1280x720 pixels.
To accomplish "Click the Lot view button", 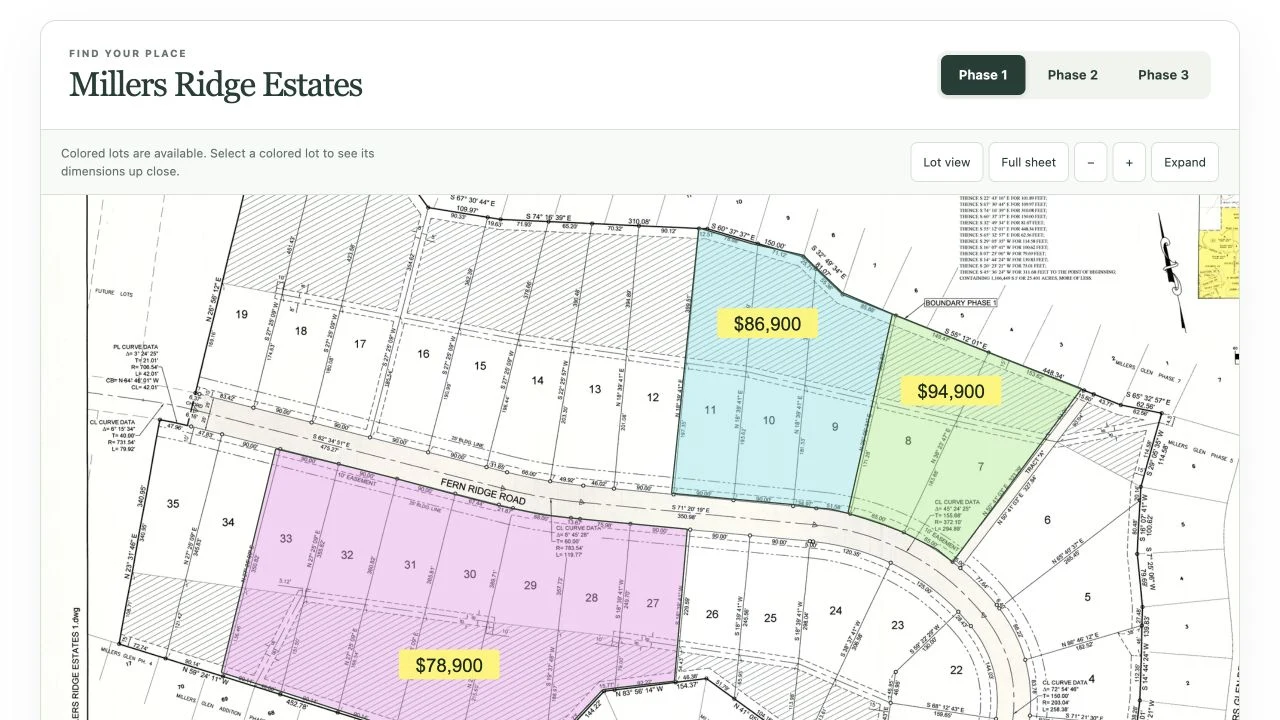I will click(x=947, y=162).
